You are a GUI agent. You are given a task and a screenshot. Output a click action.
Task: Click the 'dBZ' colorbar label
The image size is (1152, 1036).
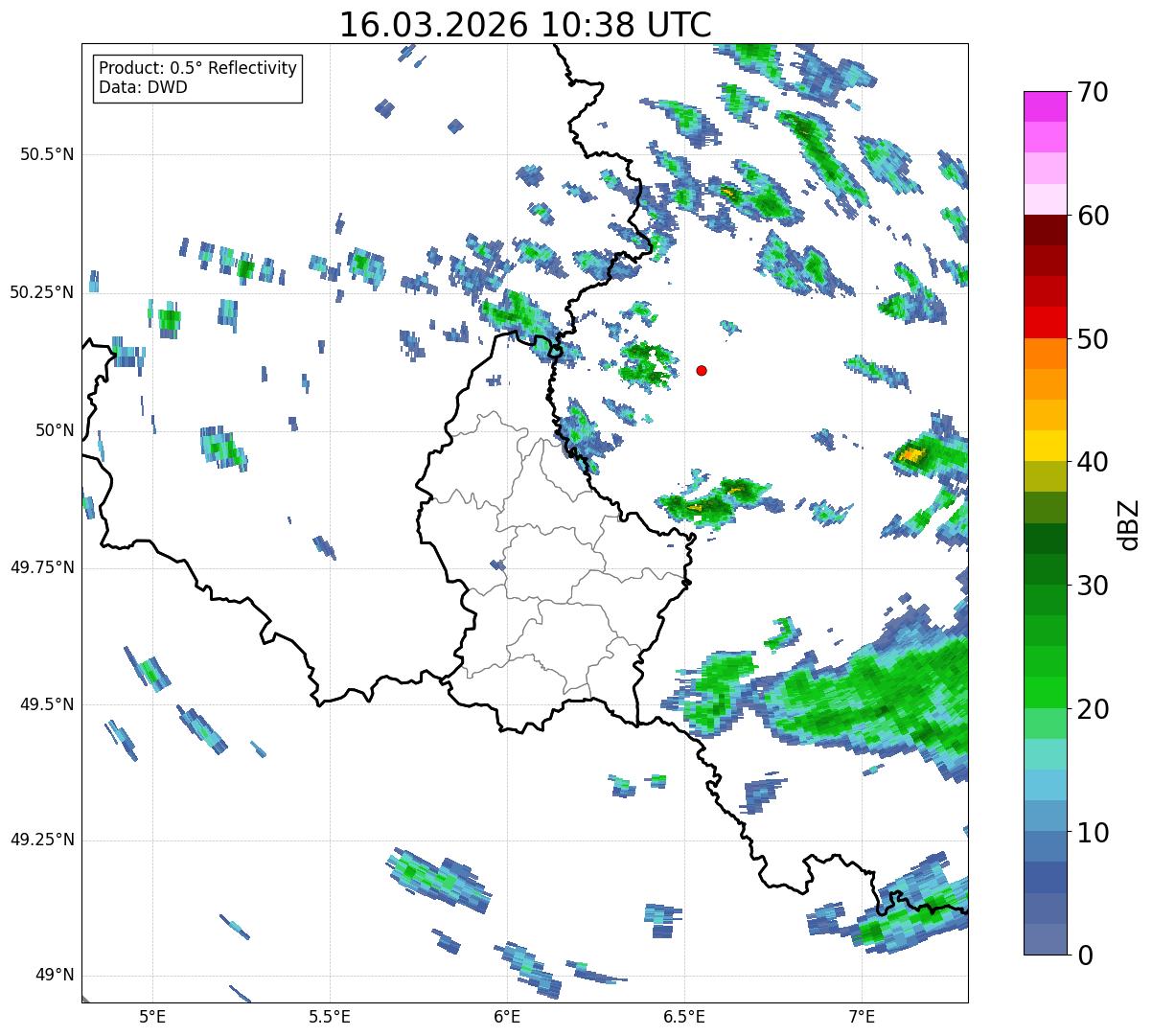(x=1129, y=523)
